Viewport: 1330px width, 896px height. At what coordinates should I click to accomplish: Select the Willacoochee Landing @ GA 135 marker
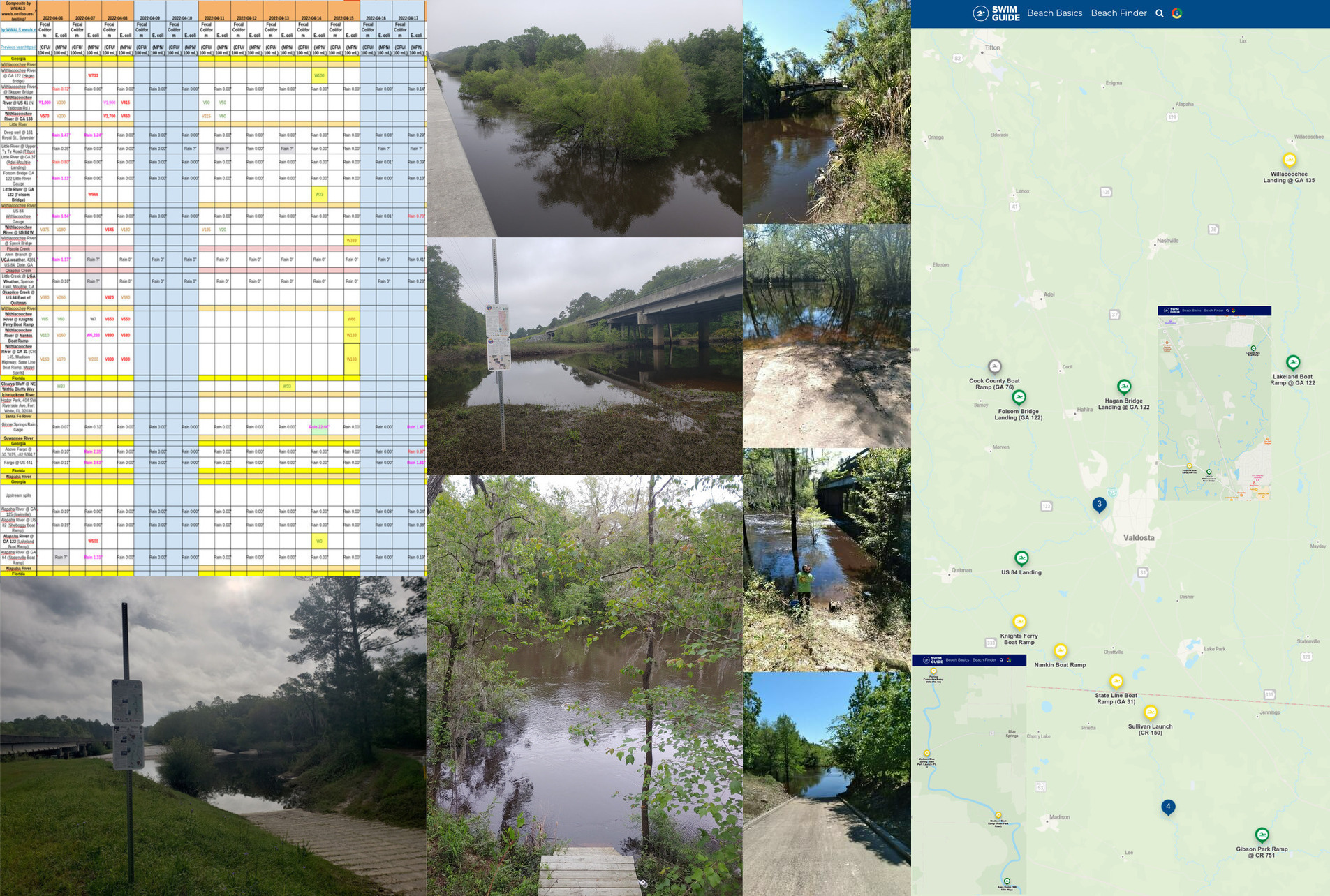coord(1290,160)
